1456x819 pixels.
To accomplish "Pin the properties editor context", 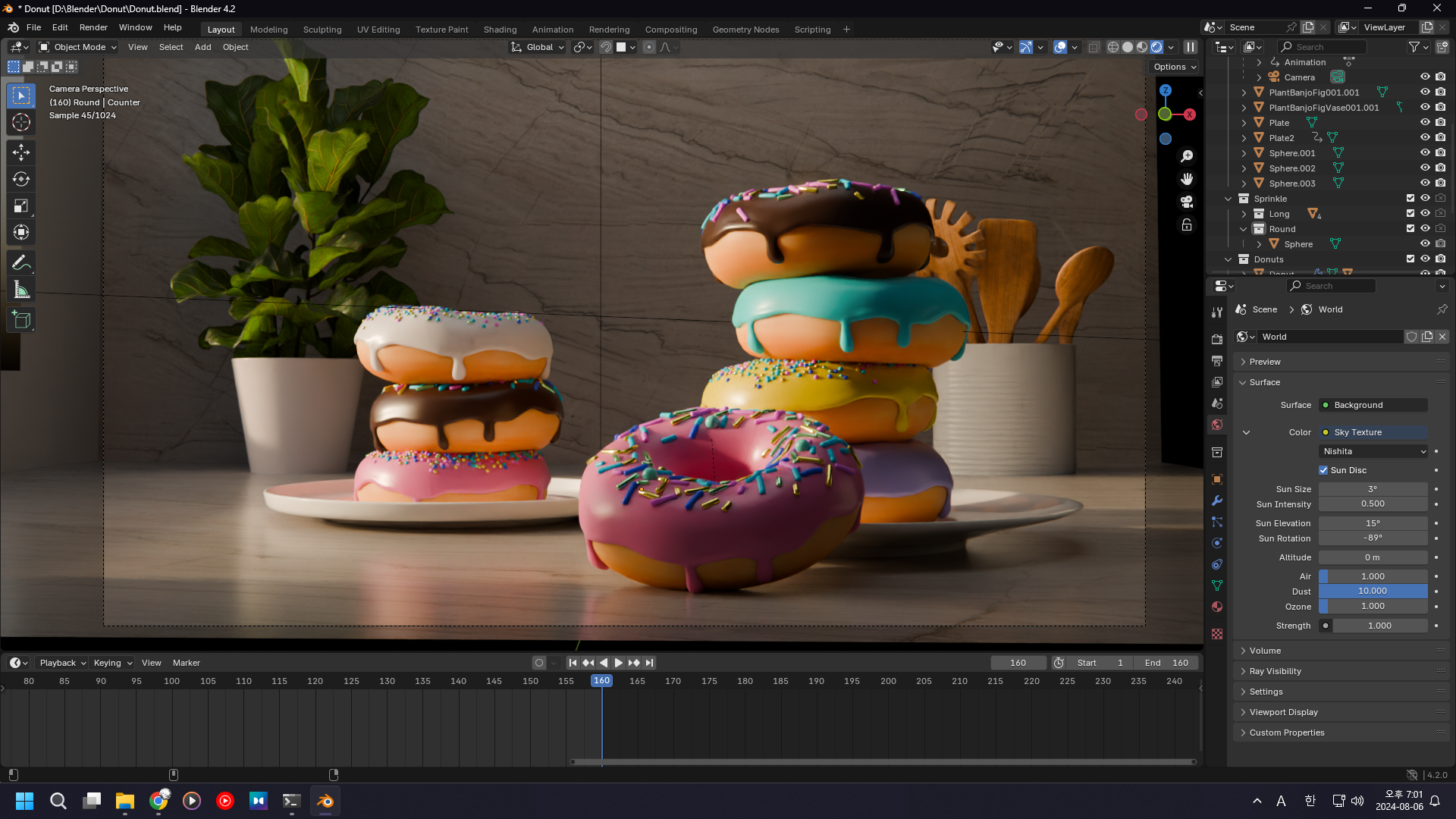I will click(x=1442, y=309).
